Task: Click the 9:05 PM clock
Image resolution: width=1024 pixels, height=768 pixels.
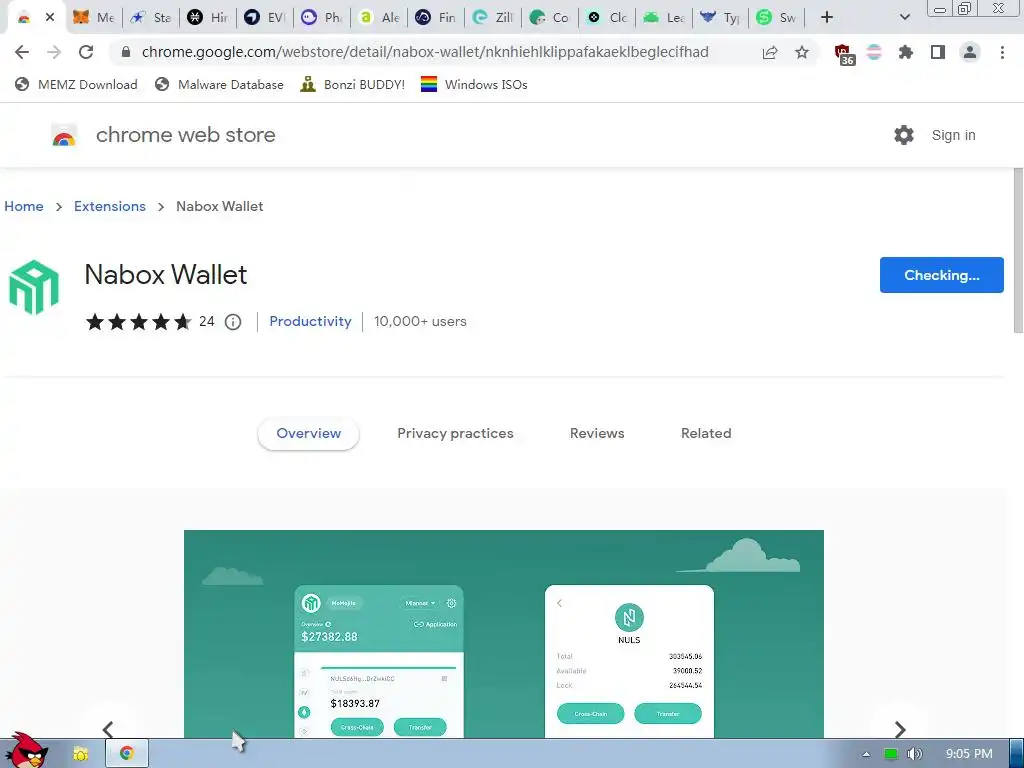Action: point(969,754)
